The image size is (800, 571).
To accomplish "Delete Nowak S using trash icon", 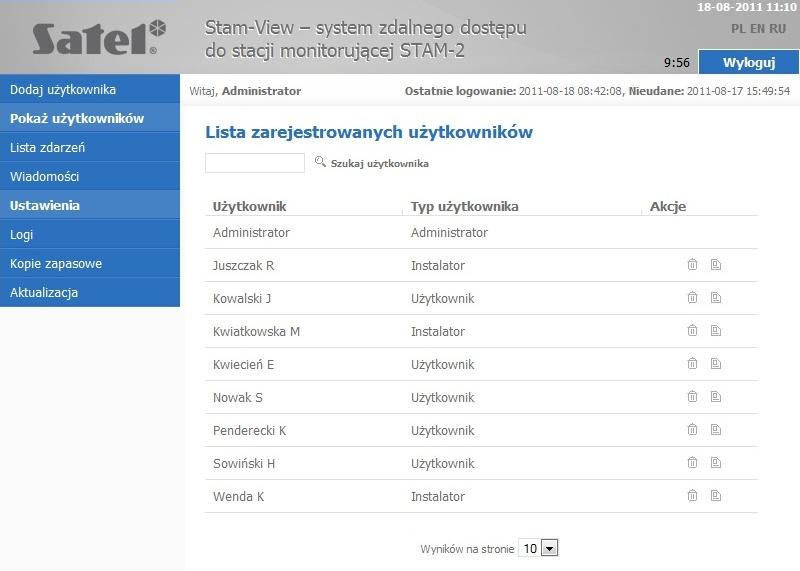I will [x=692, y=396].
